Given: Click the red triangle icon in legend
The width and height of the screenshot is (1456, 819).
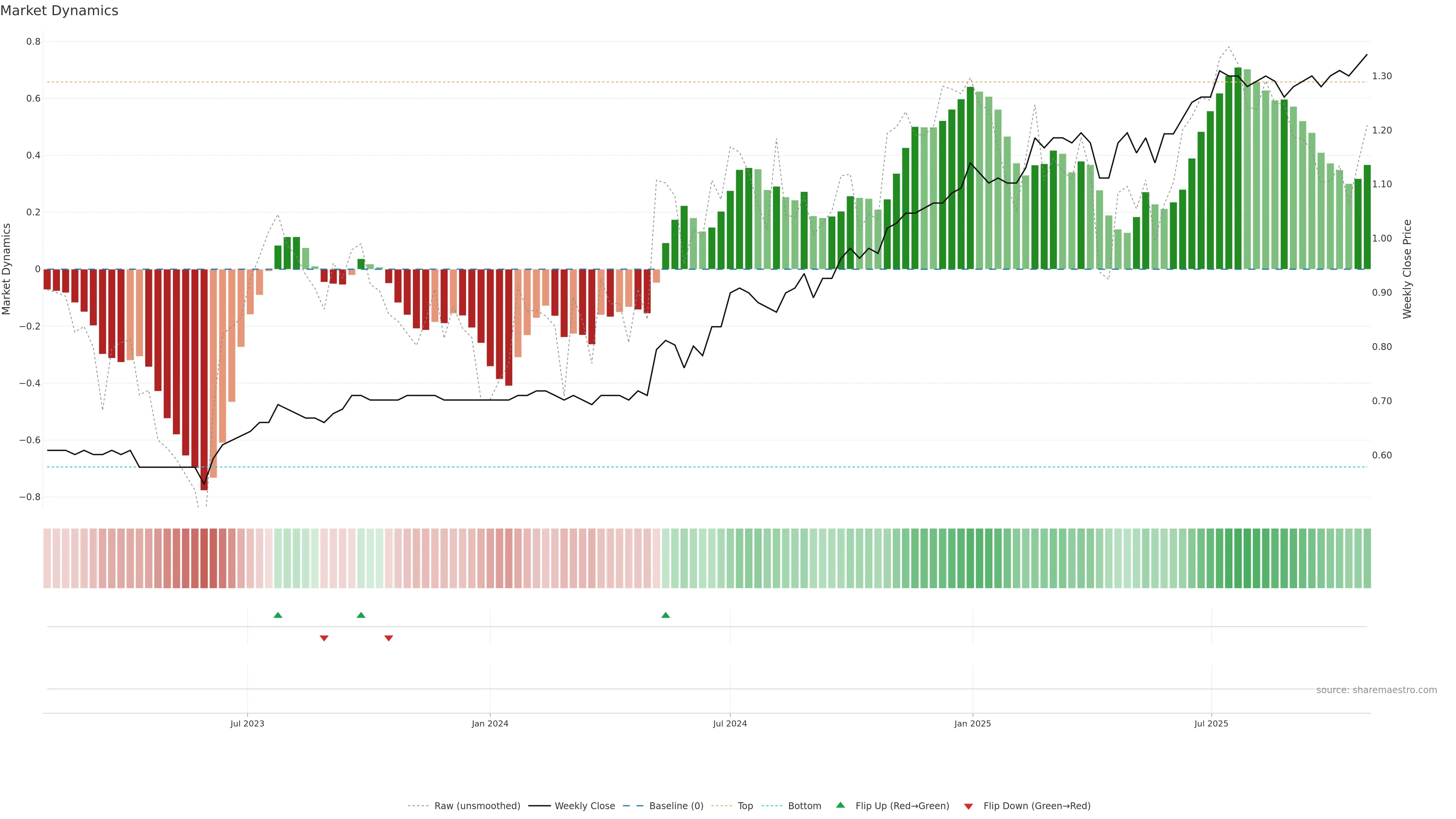Looking at the screenshot, I should pyautogui.click(x=968, y=806).
